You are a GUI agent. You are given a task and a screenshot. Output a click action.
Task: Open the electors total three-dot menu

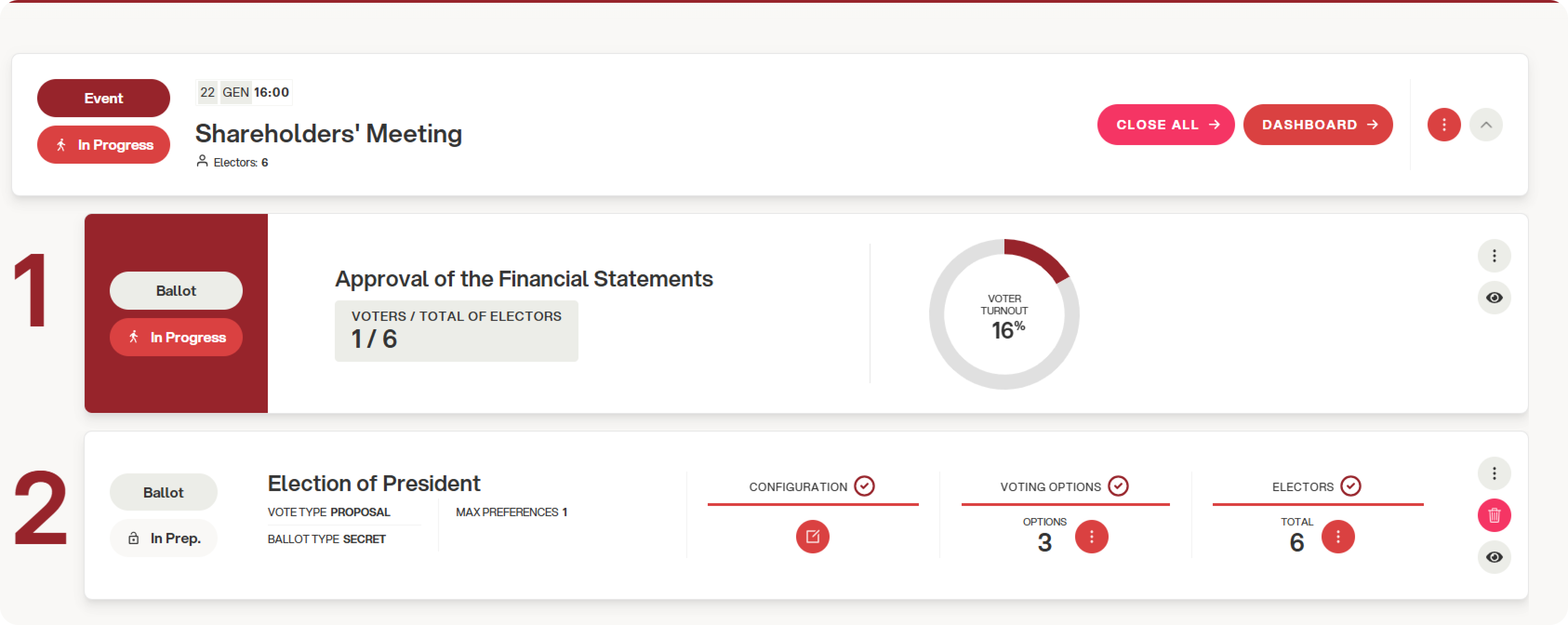[1338, 537]
